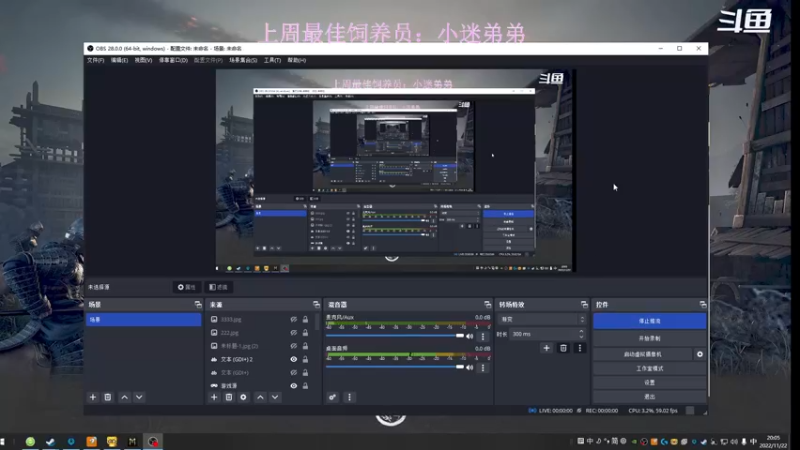Hide the 游戏源 game capture source

294,386
